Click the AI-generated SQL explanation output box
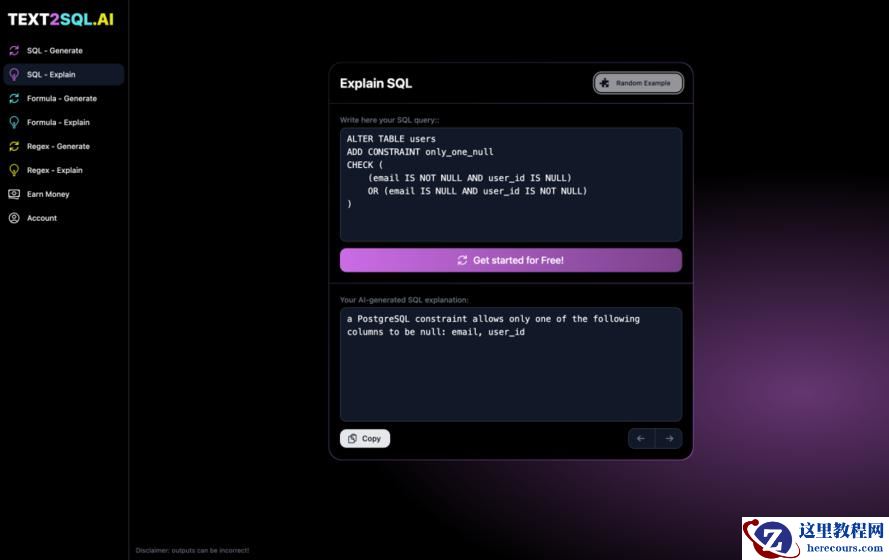 coord(511,364)
